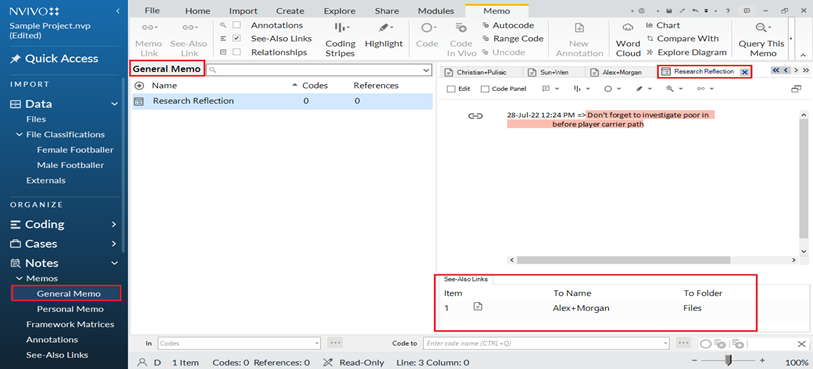813x369 pixels.
Task: Click the Chart option in ribbon
Action: tap(662, 25)
